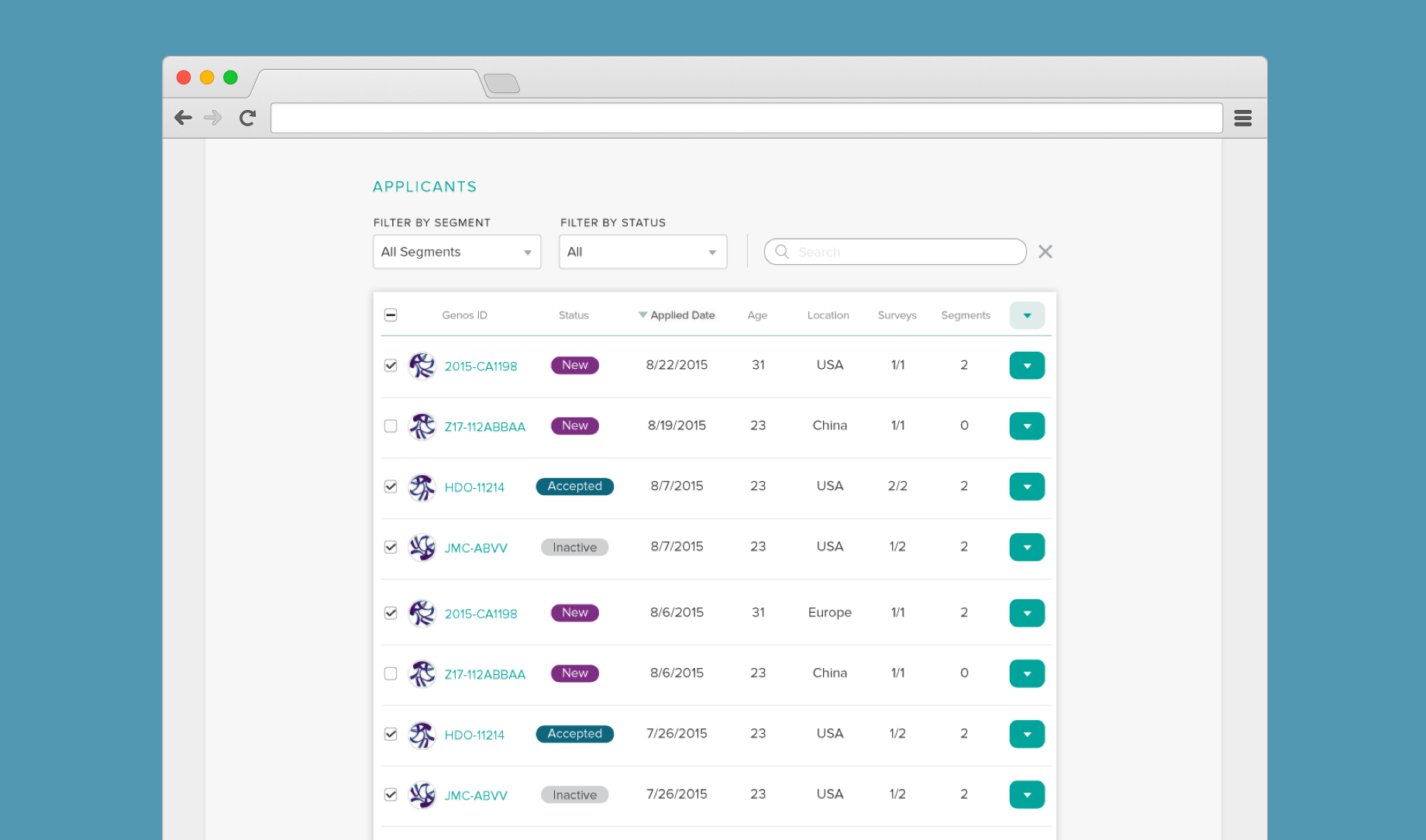This screenshot has height=840, width=1426.
Task: Open applicant 2015-CA1198 applied 8/6/2015
Action: [480, 614]
